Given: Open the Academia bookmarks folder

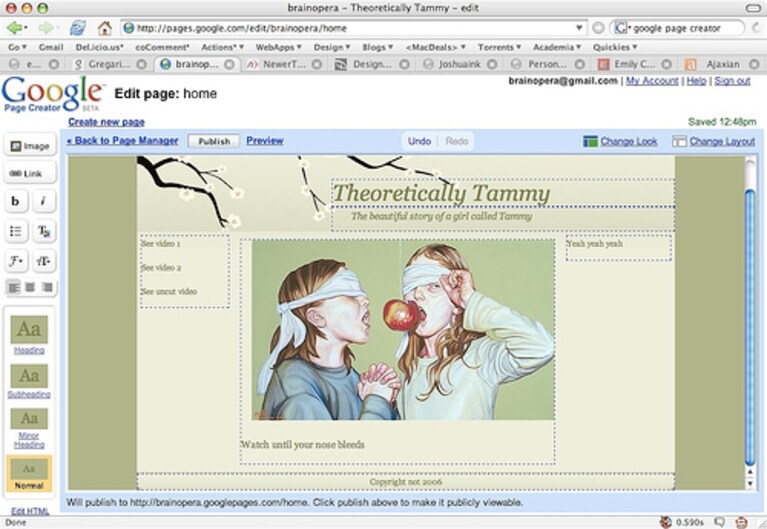Looking at the screenshot, I should point(557,47).
